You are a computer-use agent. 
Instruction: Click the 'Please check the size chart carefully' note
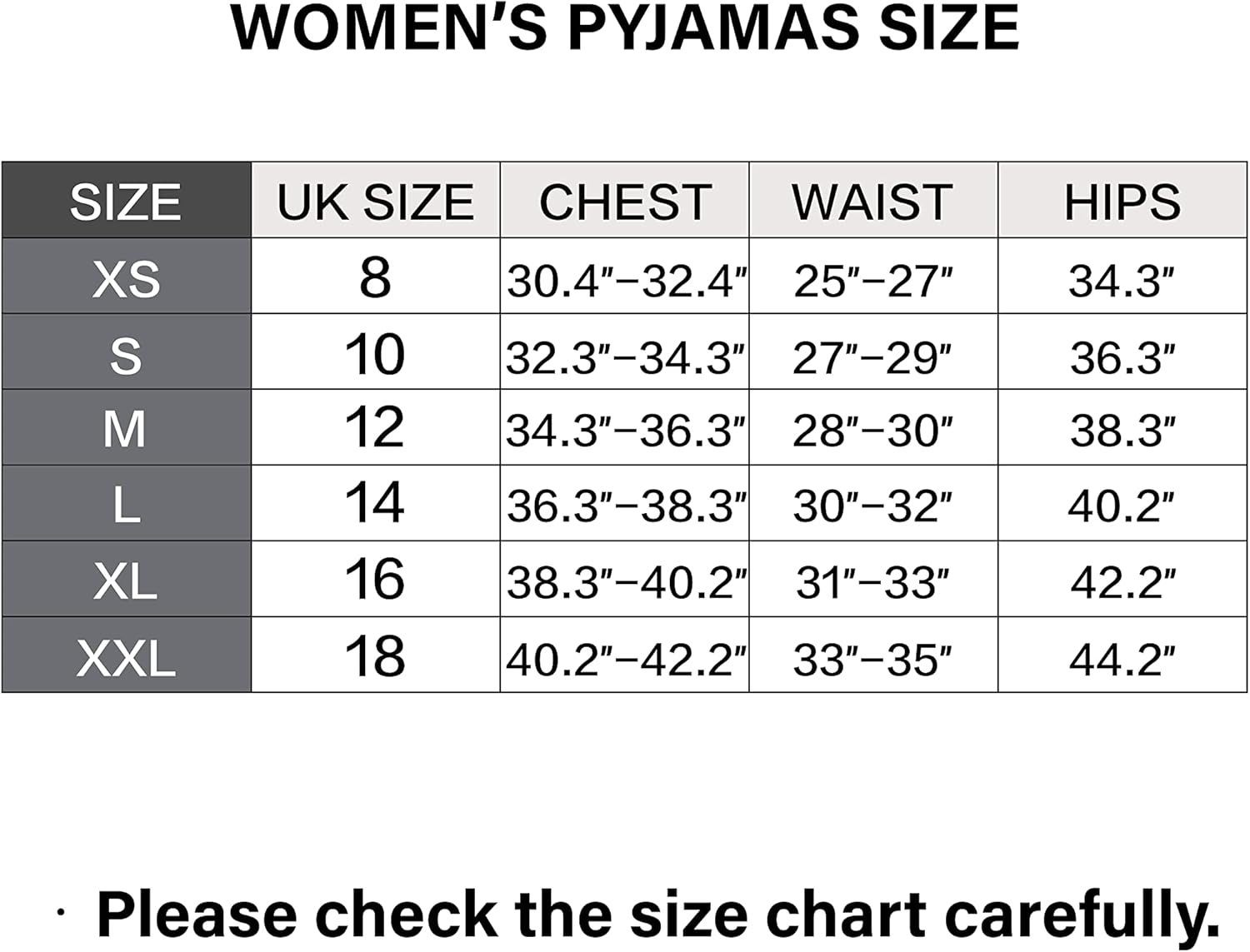(x=658, y=914)
